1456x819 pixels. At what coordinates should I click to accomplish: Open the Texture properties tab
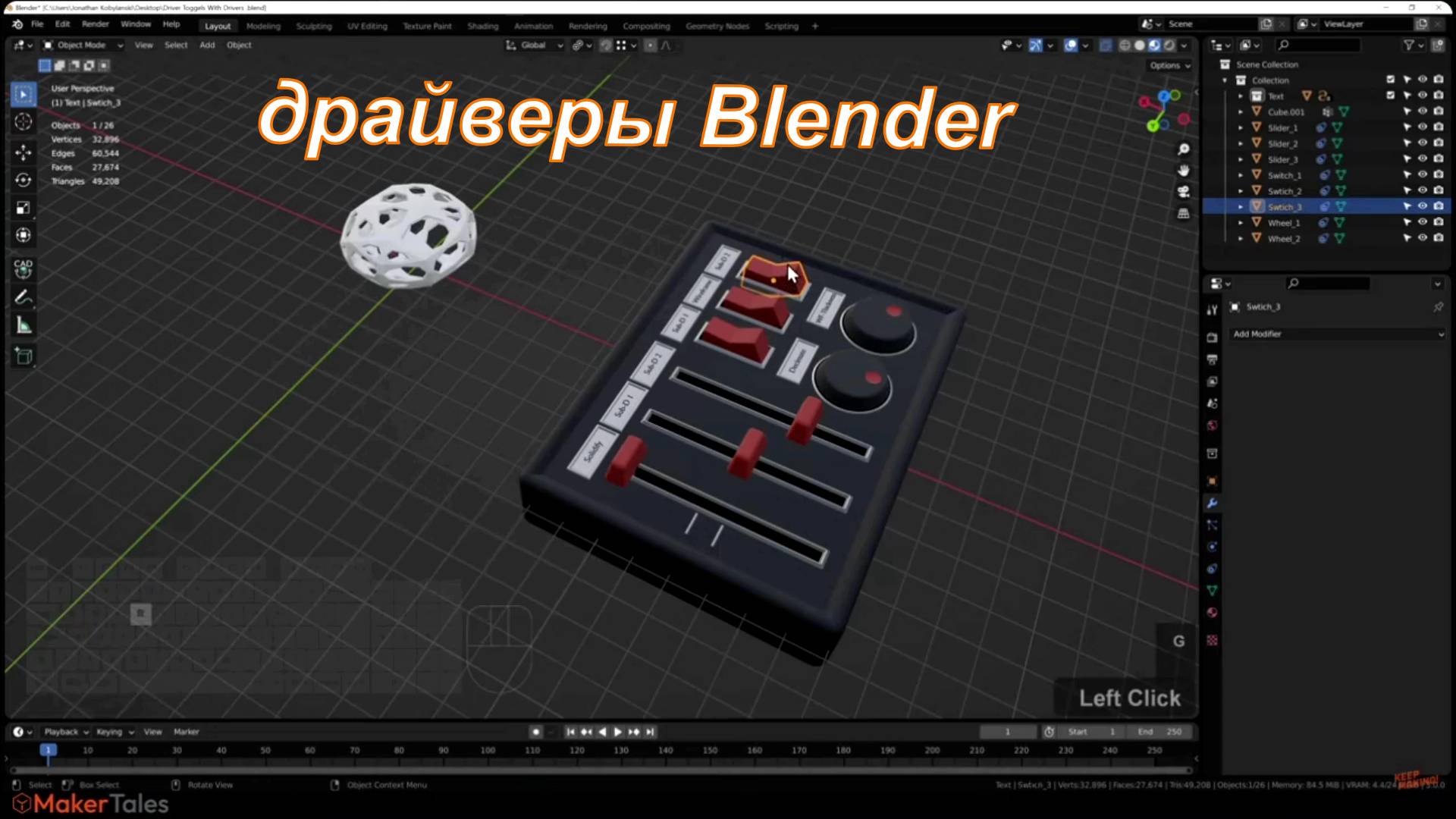pyautogui.click(x=1212, y=641)
